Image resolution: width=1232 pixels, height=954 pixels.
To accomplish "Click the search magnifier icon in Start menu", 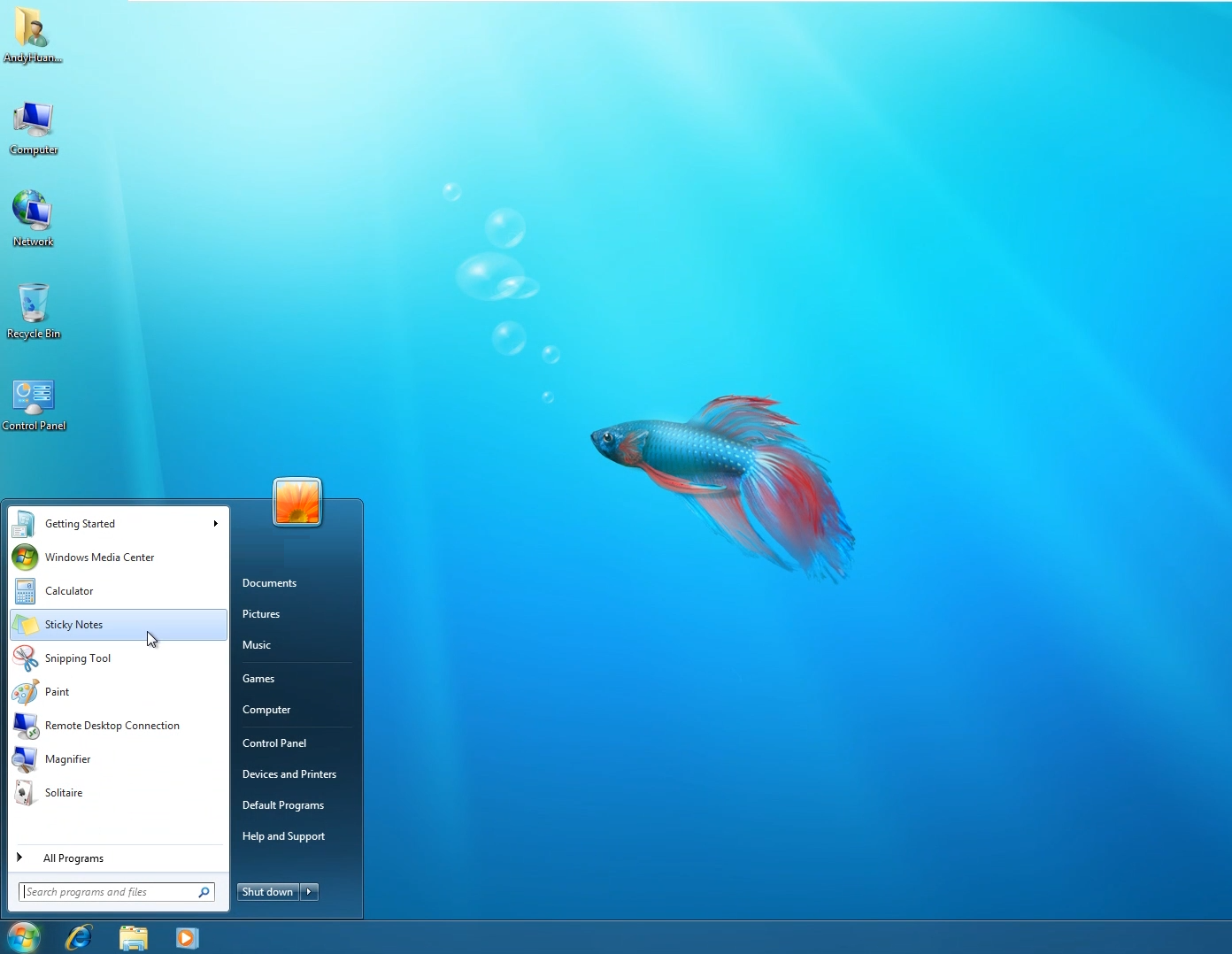I will pyautogui.click(x=204, y=892).
